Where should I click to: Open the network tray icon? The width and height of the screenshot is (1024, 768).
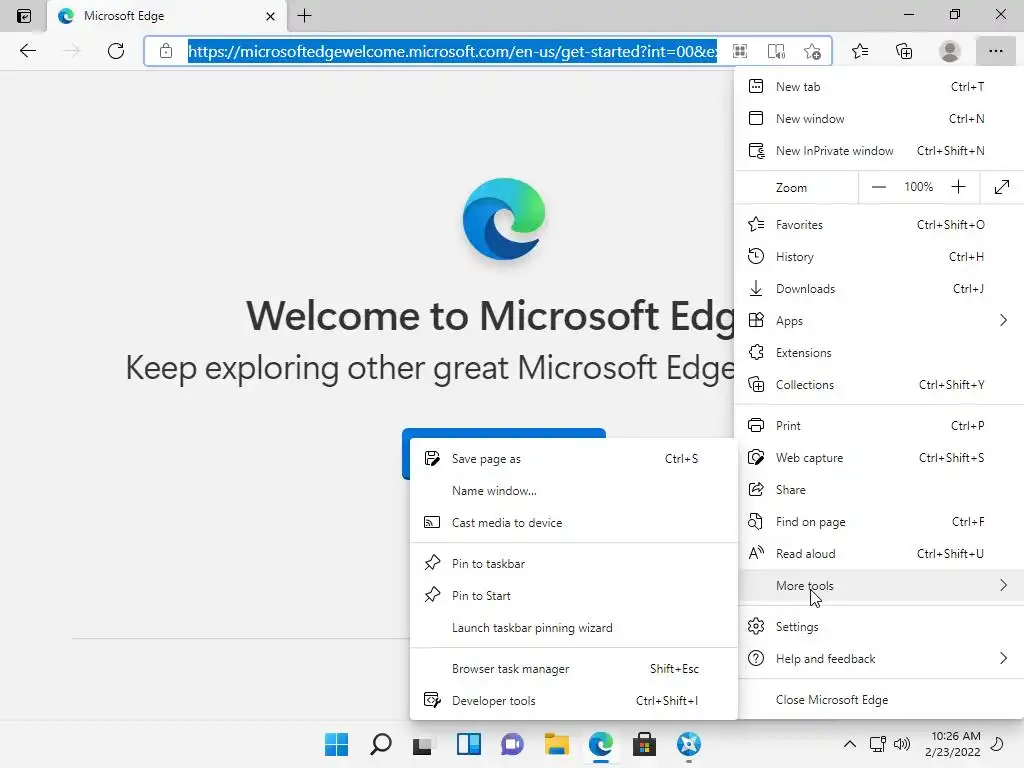878,744
